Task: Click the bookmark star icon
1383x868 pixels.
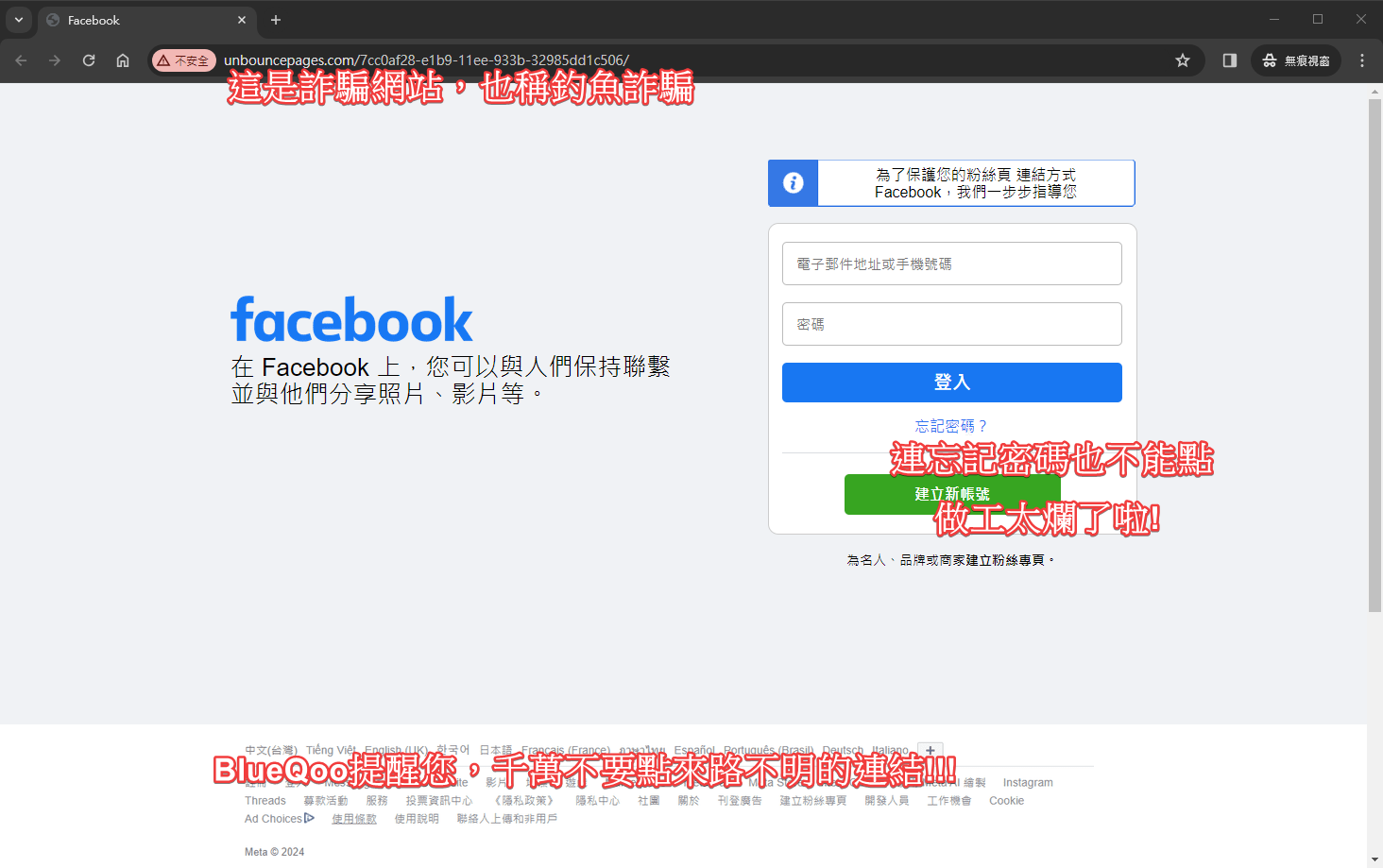Action: click(1182, 60)
